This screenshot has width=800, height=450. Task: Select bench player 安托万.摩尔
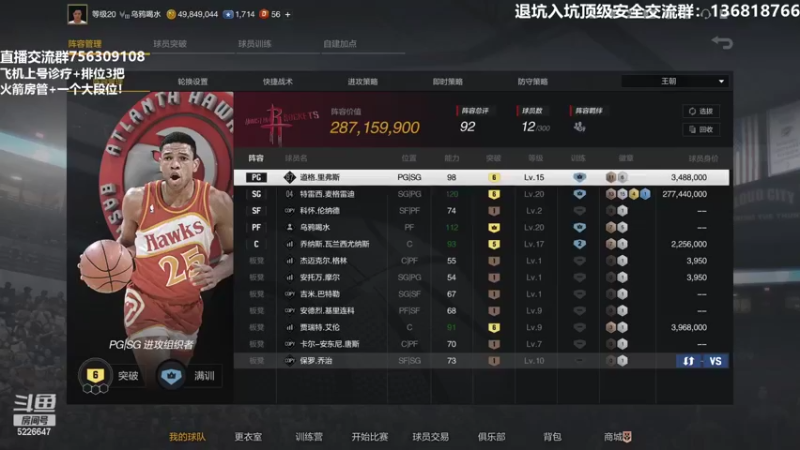click(481, 278)
